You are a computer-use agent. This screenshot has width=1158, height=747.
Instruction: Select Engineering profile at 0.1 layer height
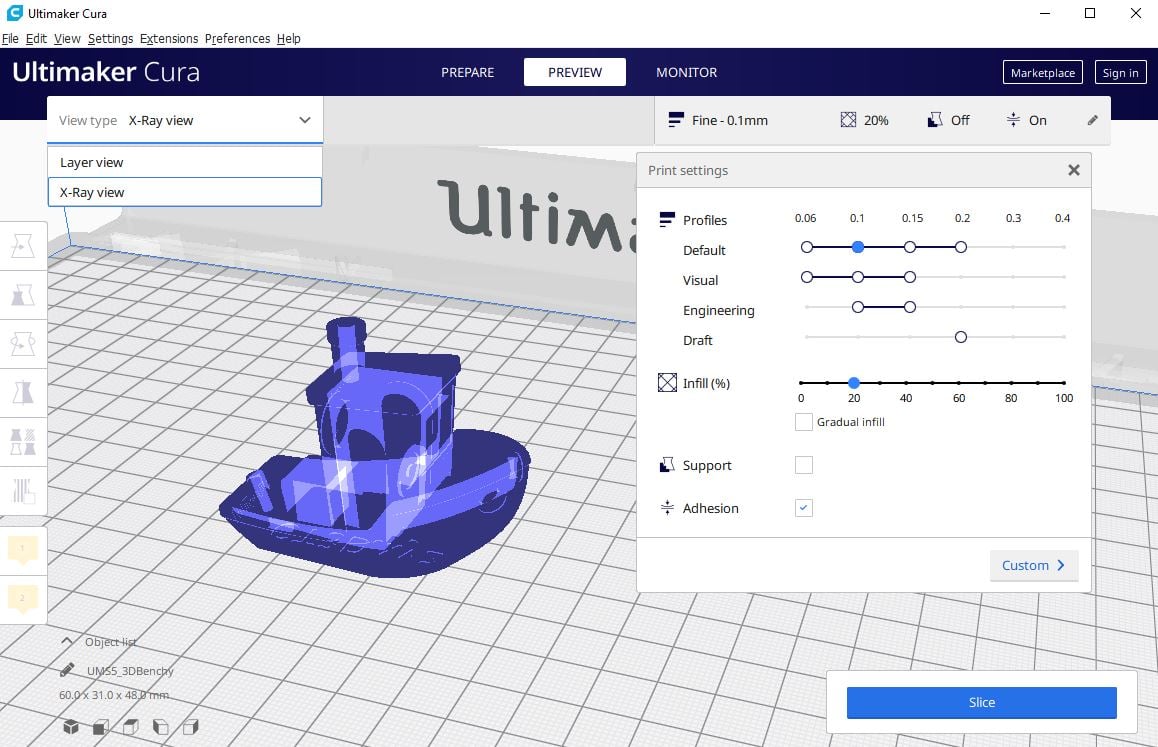tap(857, 307)
